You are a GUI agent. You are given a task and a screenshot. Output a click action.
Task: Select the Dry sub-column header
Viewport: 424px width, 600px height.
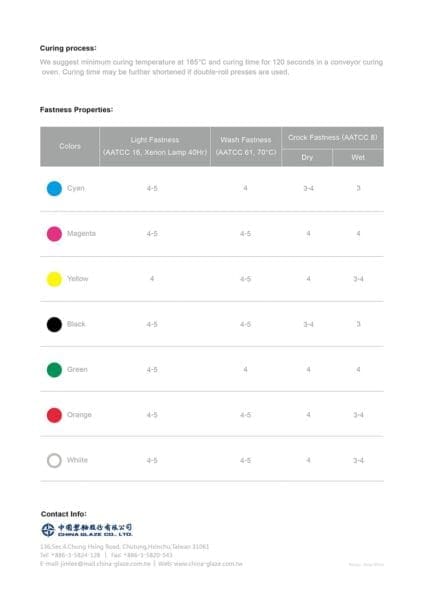click(307, 157)
